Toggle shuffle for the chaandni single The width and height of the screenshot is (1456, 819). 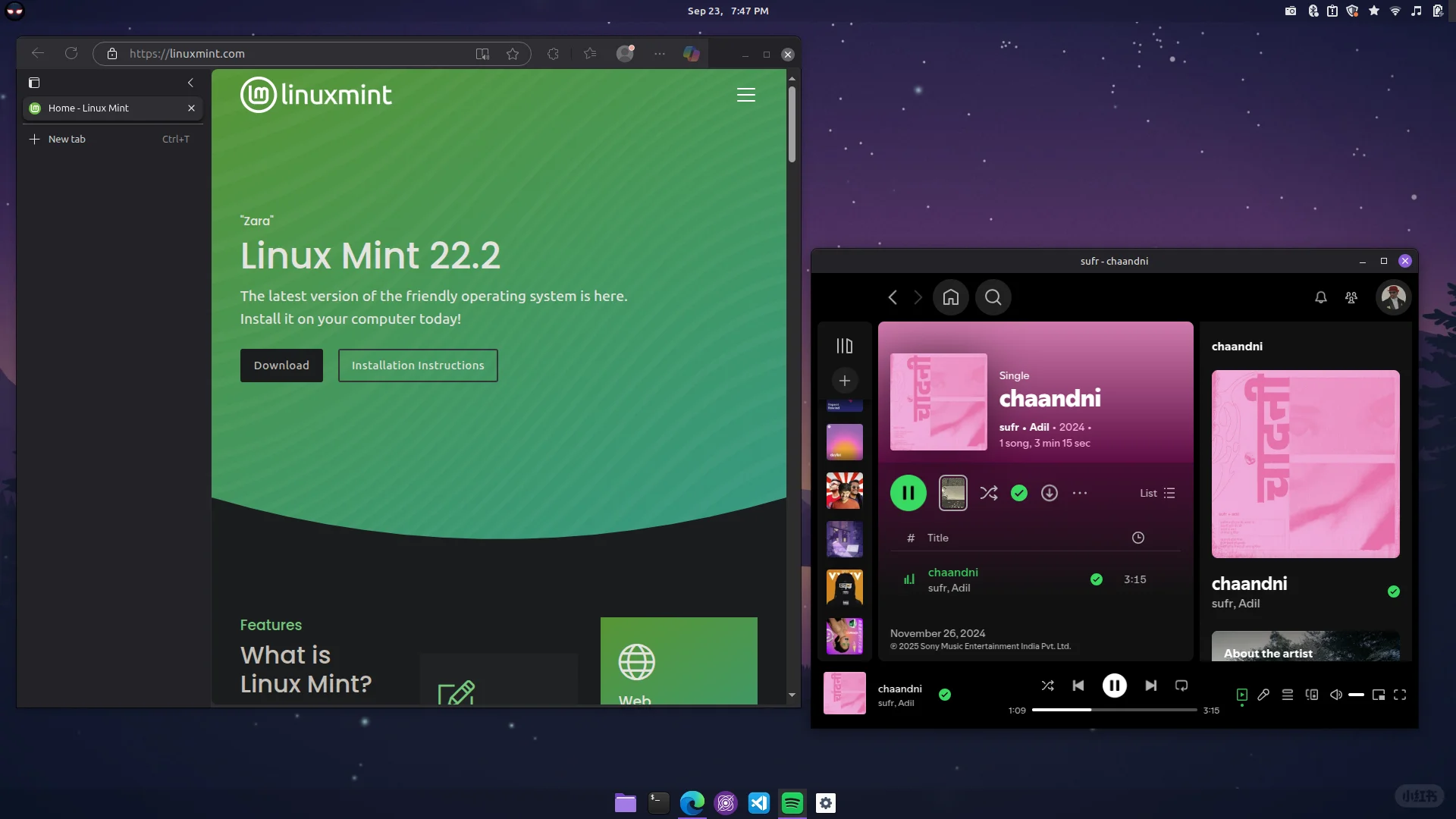(x=988, y=493)
